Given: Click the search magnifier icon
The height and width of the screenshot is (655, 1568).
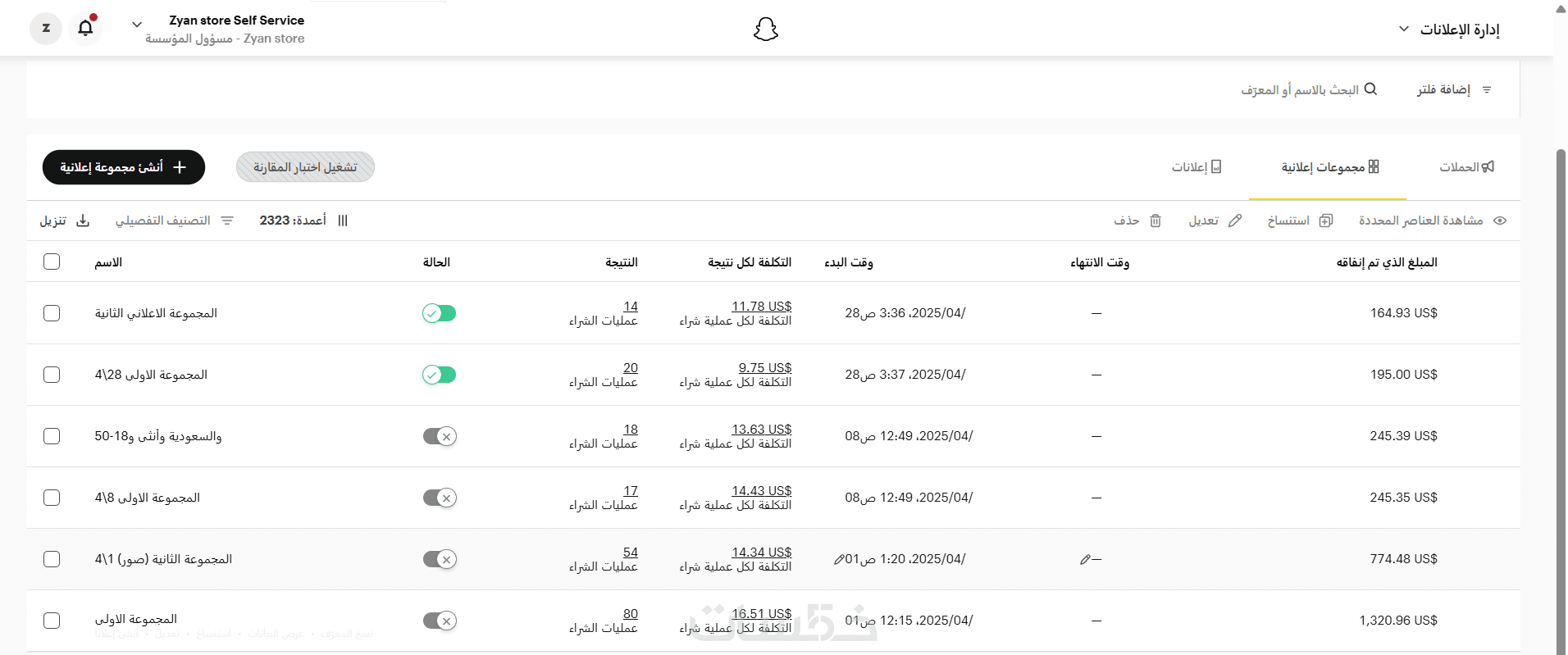Looking at the screenshot, I should 1370,89.
